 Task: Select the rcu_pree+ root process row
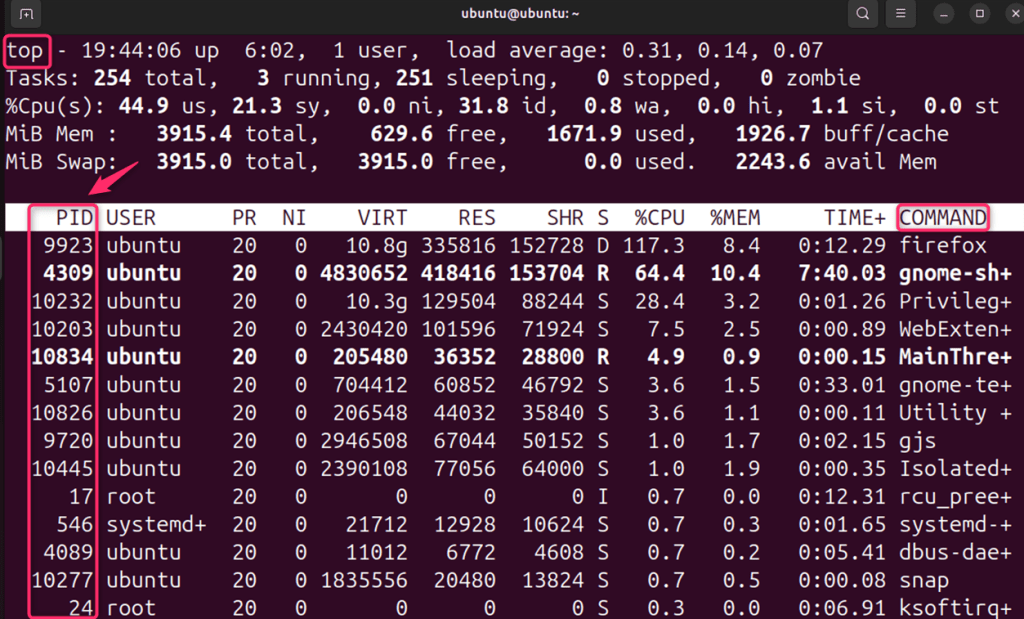[500, 496]
